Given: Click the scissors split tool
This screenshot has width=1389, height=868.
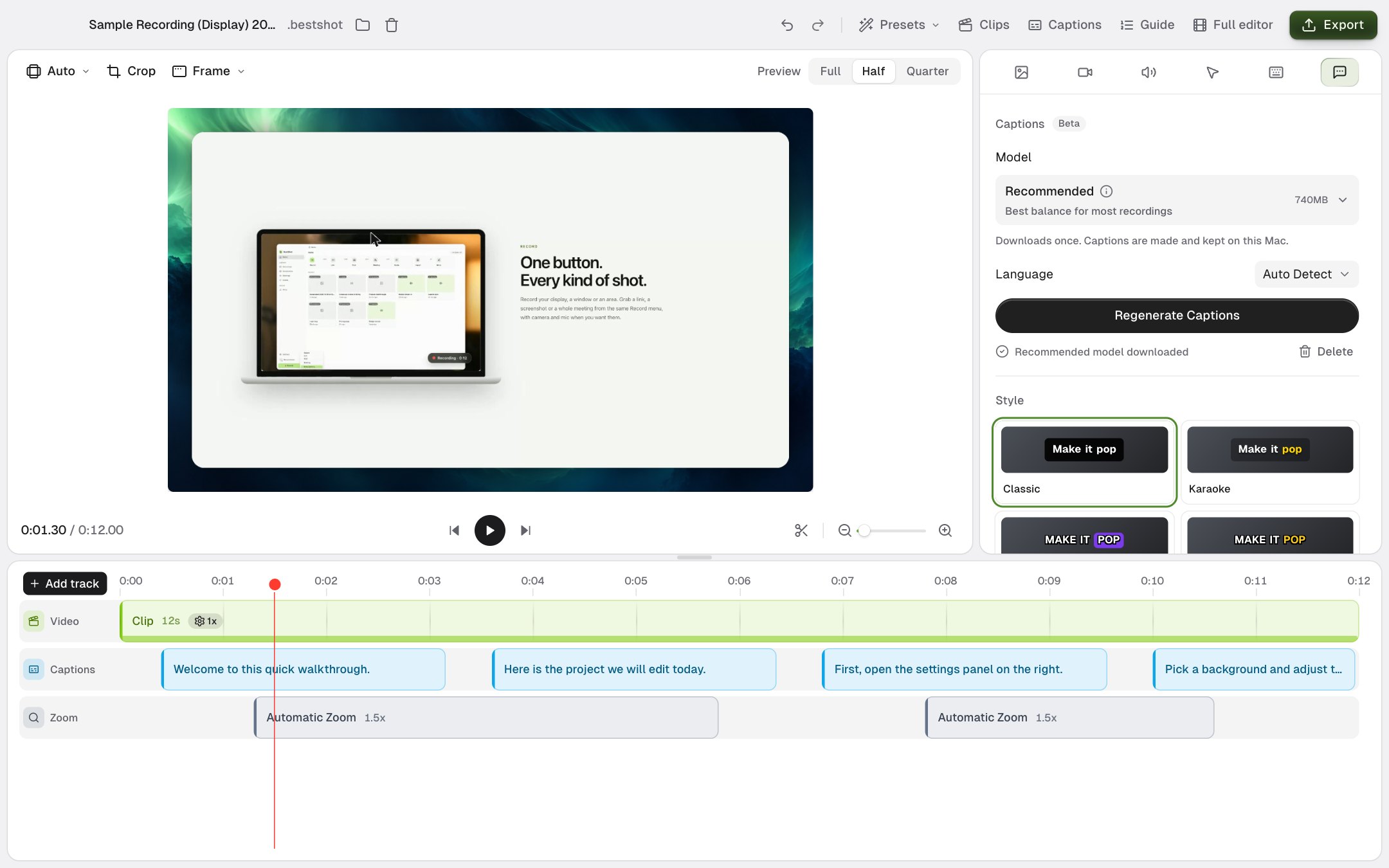Looking at the screenshot, I should pyautogui.click(x=801, y=530).
